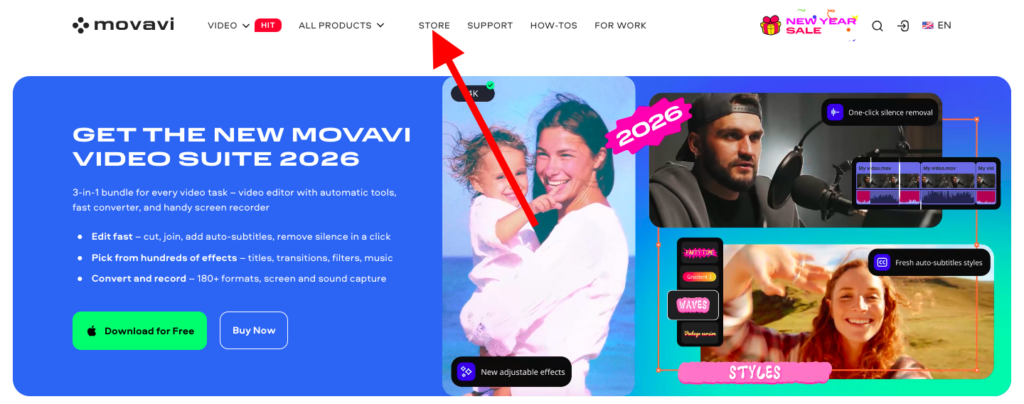Open the search magnifier icon
Image resolution: width=1024 pixels, height=404 pixels.
(x=878, y=26)
